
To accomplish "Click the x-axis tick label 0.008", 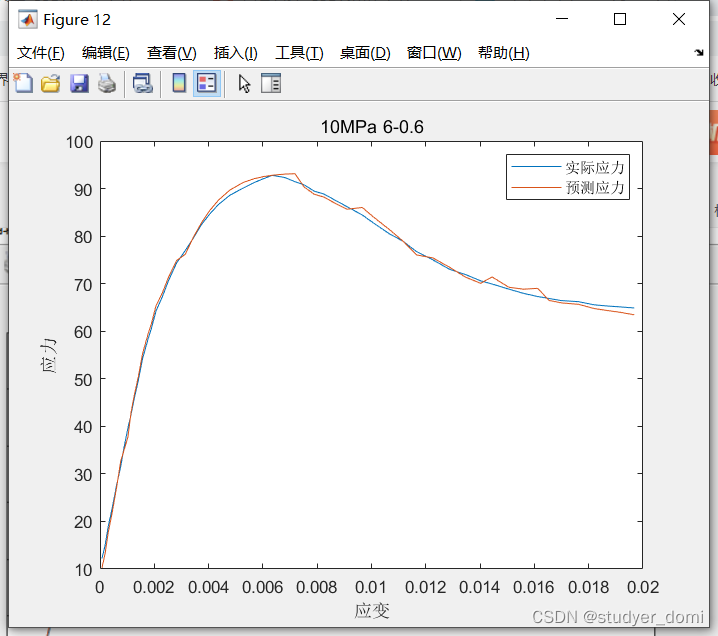I will (316, 587).
